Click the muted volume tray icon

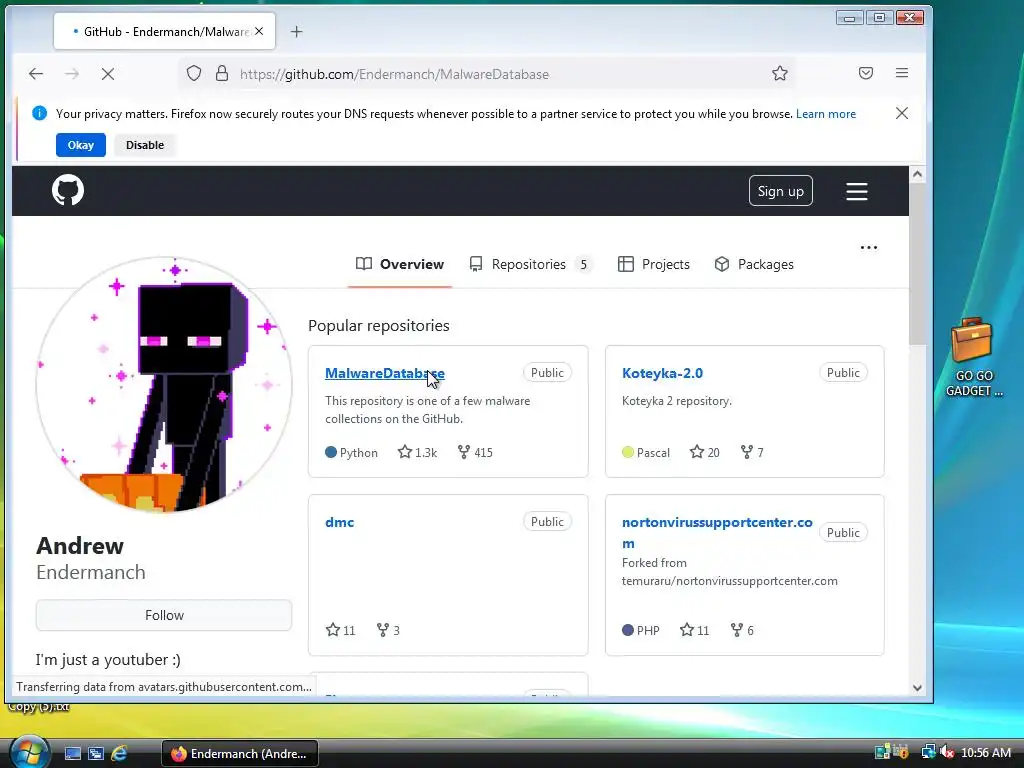[x=946, y=752]
